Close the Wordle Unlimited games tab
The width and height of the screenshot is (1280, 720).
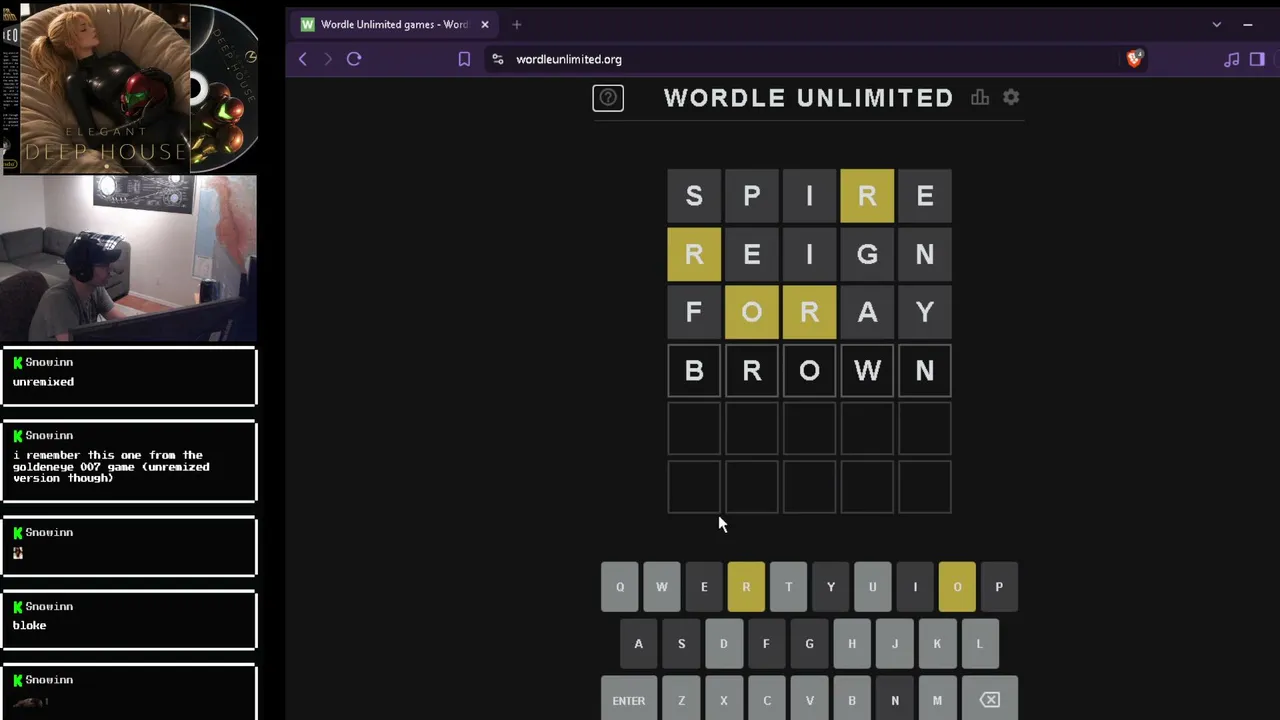coord(485,24)
